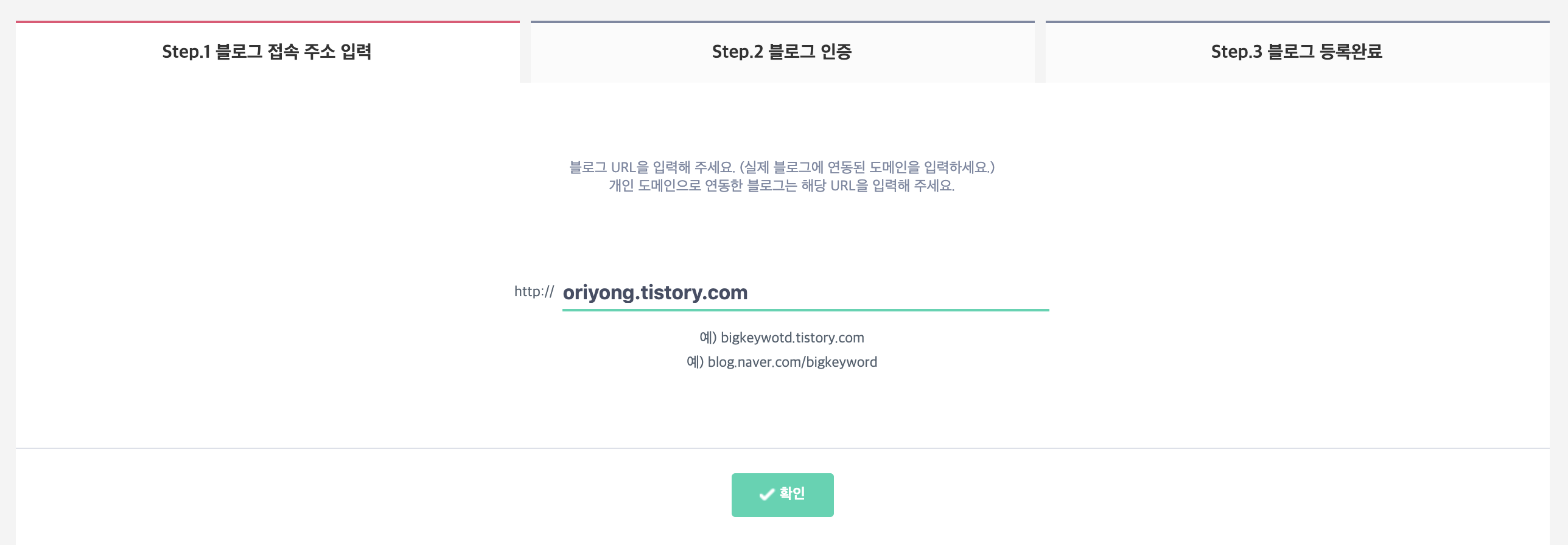The image size is (1568, 545).
Task: Click the oriyong.tistory.com text in the URL field
Action: point(655,293)
